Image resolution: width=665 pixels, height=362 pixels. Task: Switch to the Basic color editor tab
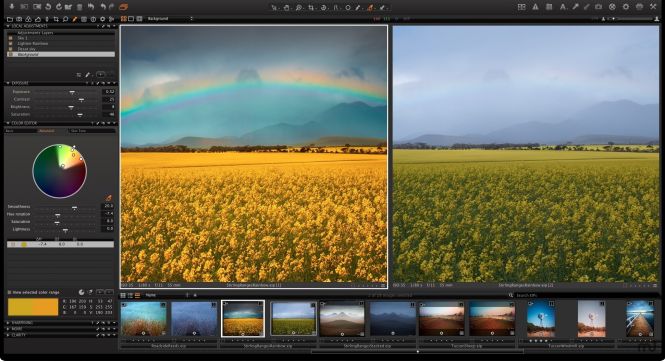click(20, 131)
